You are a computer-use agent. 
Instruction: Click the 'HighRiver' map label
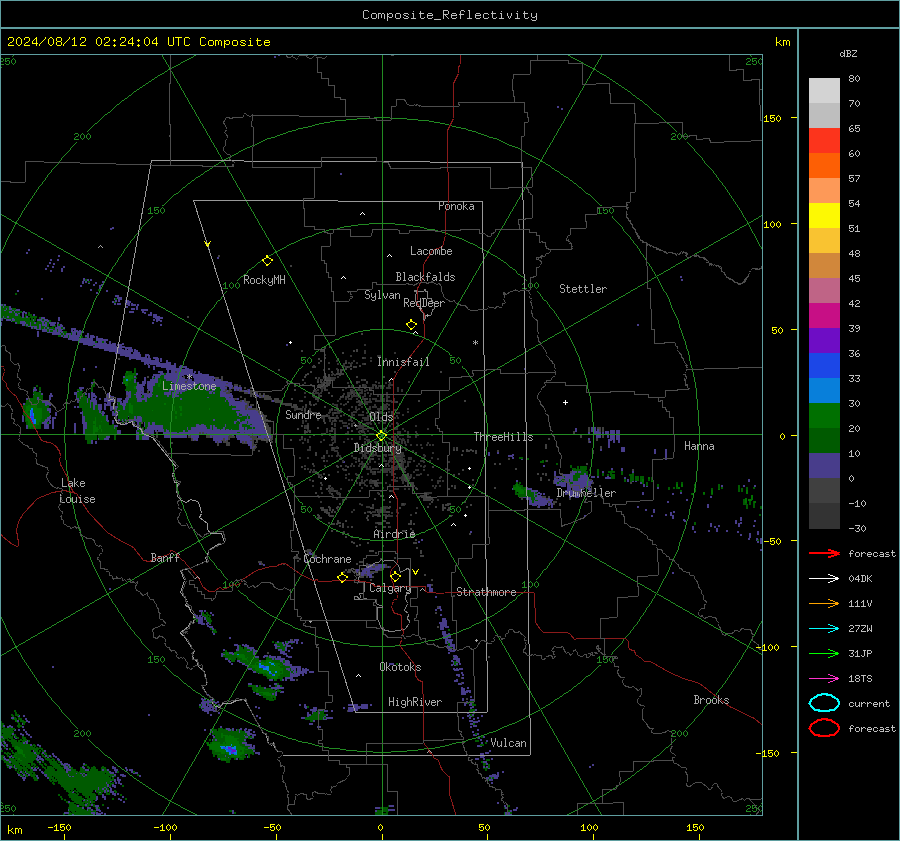415,702
